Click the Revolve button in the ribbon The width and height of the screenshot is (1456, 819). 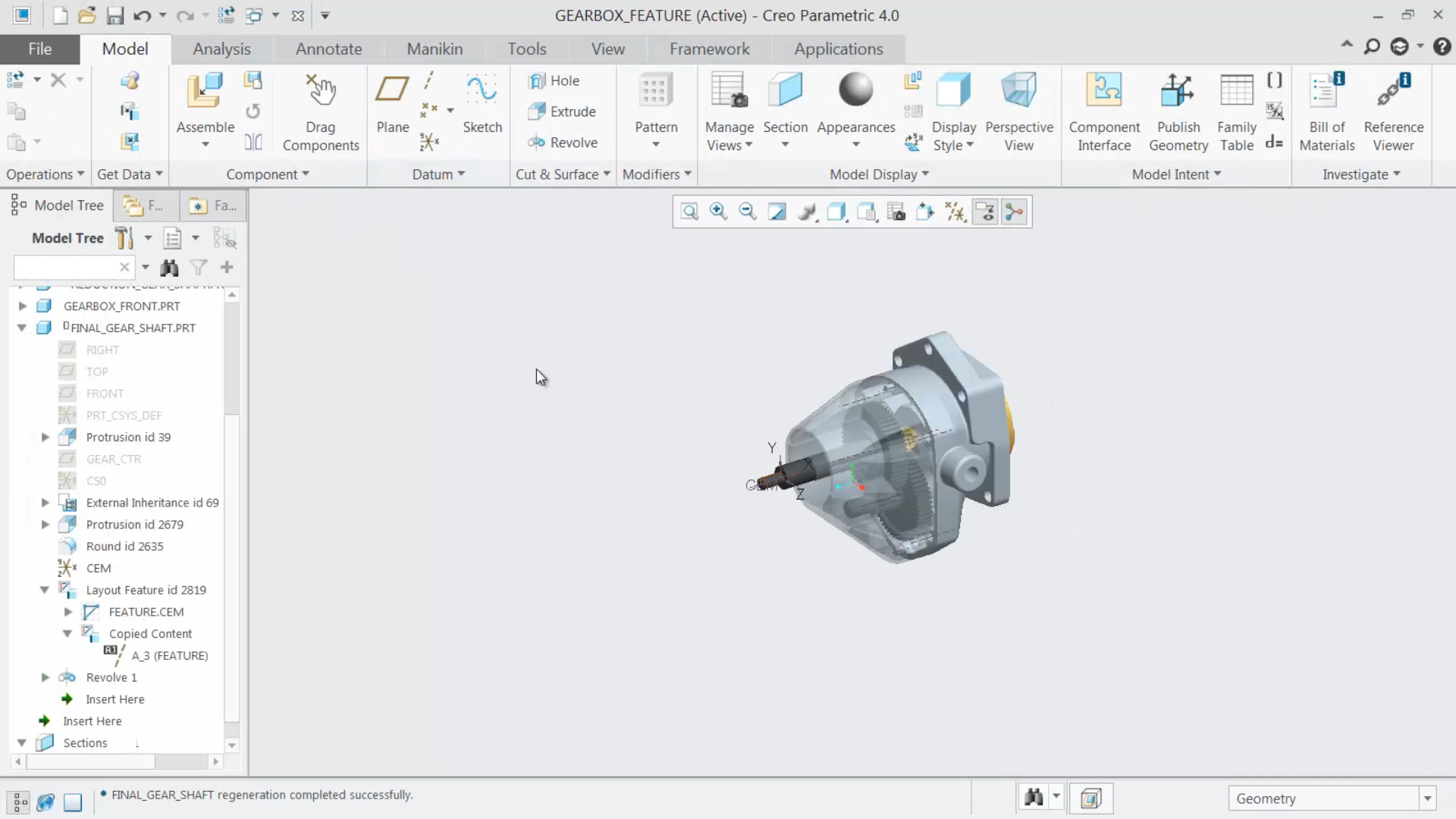[x=563, y=143]
